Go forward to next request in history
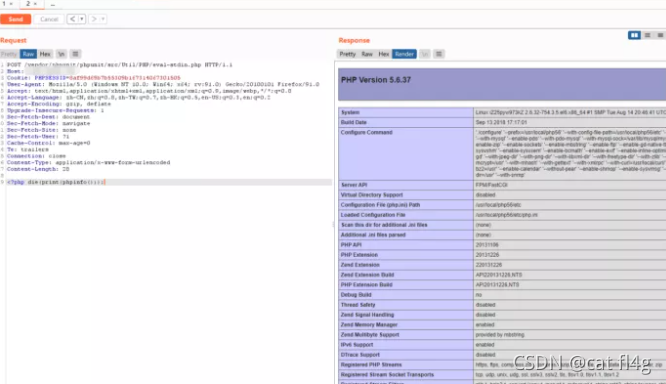The height and width of the screenshot is (384, 666). coord(94,19)
